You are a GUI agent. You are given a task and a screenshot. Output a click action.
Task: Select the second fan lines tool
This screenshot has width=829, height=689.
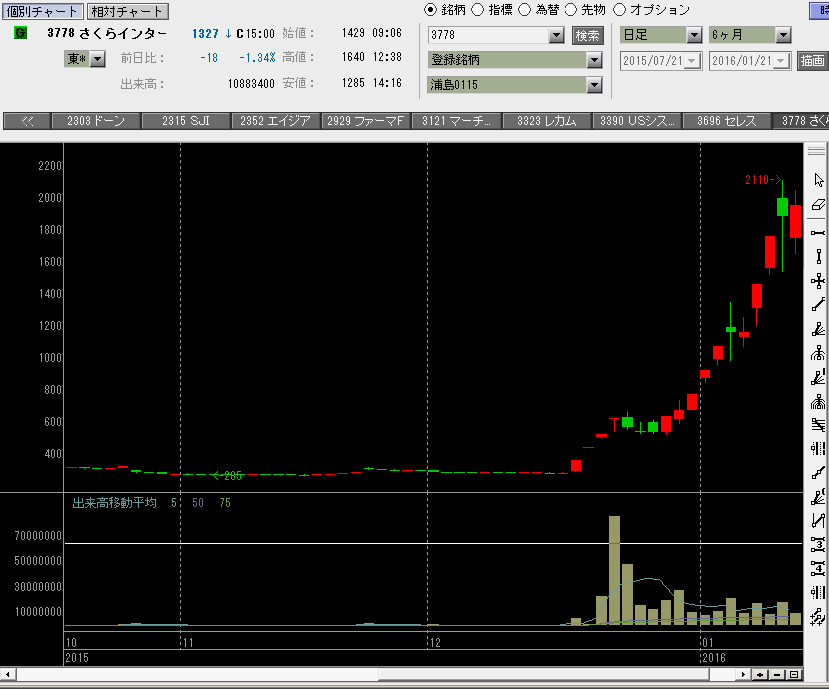tap(818, 377)
